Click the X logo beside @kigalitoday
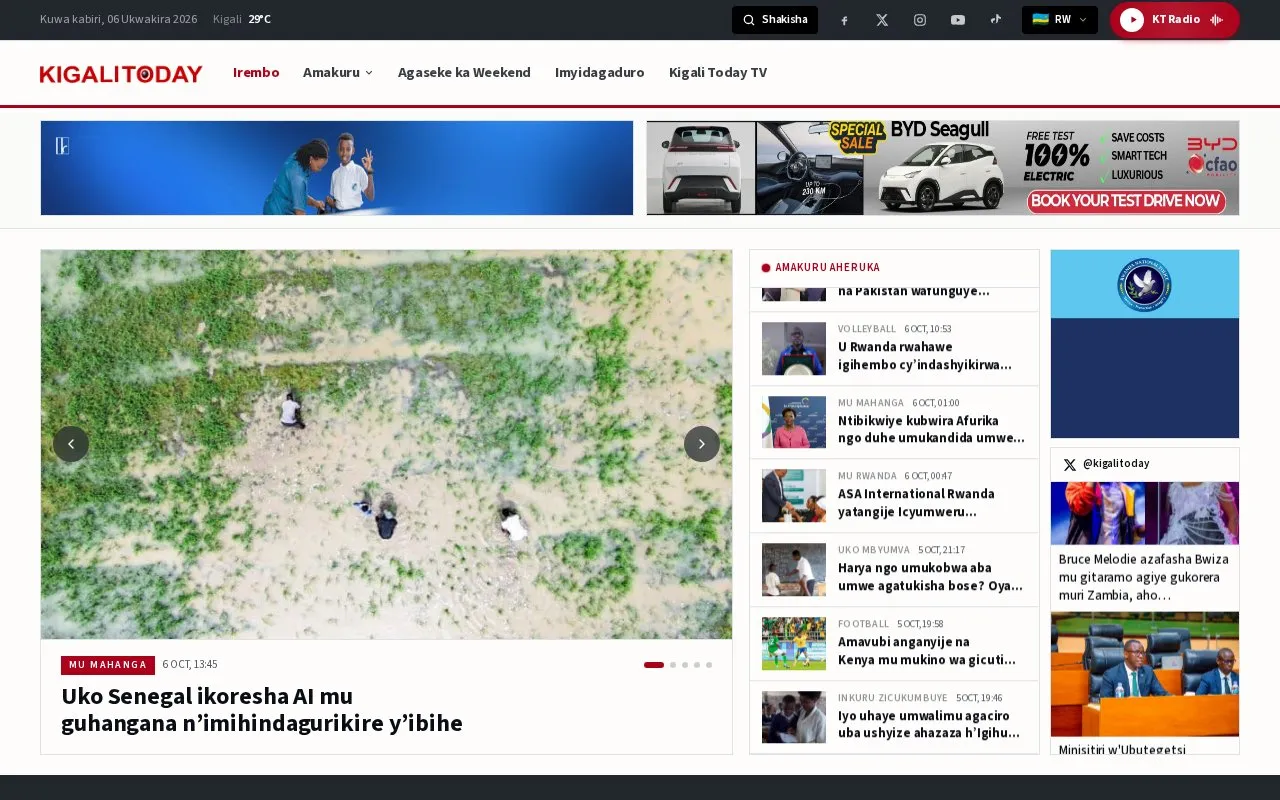The height and width of the screenshot is (800, 1280). click(x=1070, y=464)
